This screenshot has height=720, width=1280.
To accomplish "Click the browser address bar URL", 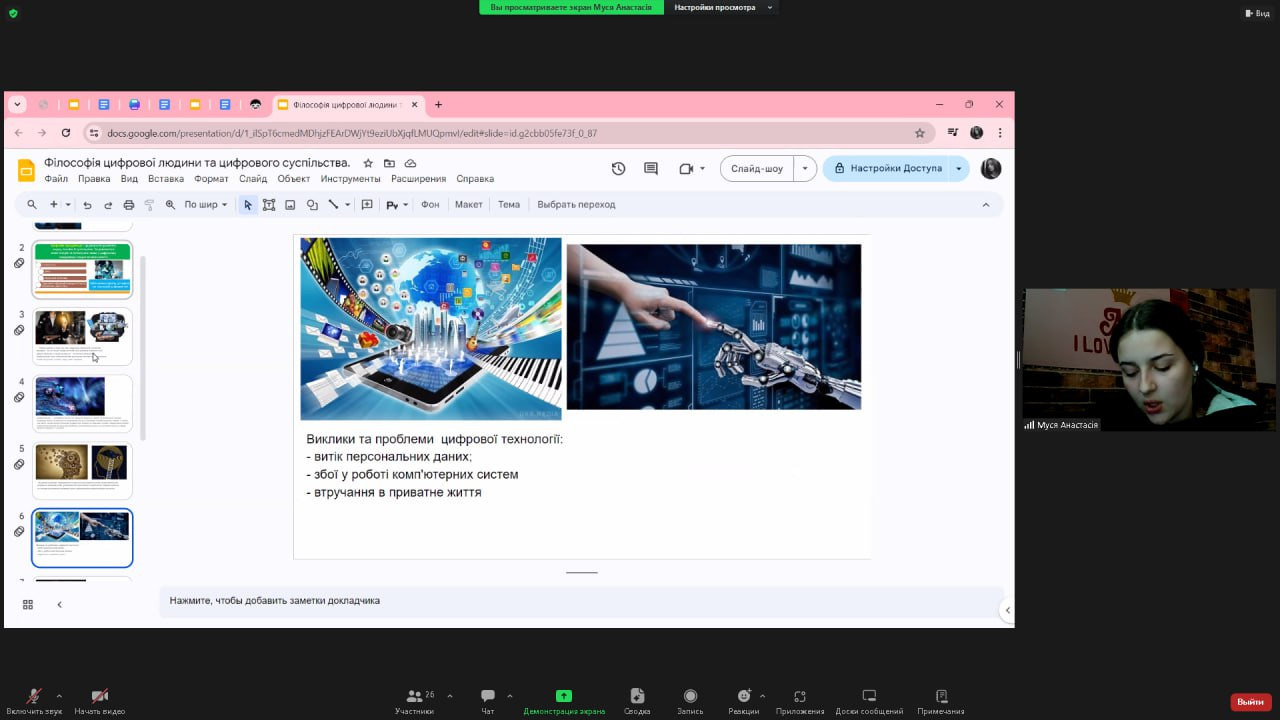I will pyautogui.click(x=352, y=133).
